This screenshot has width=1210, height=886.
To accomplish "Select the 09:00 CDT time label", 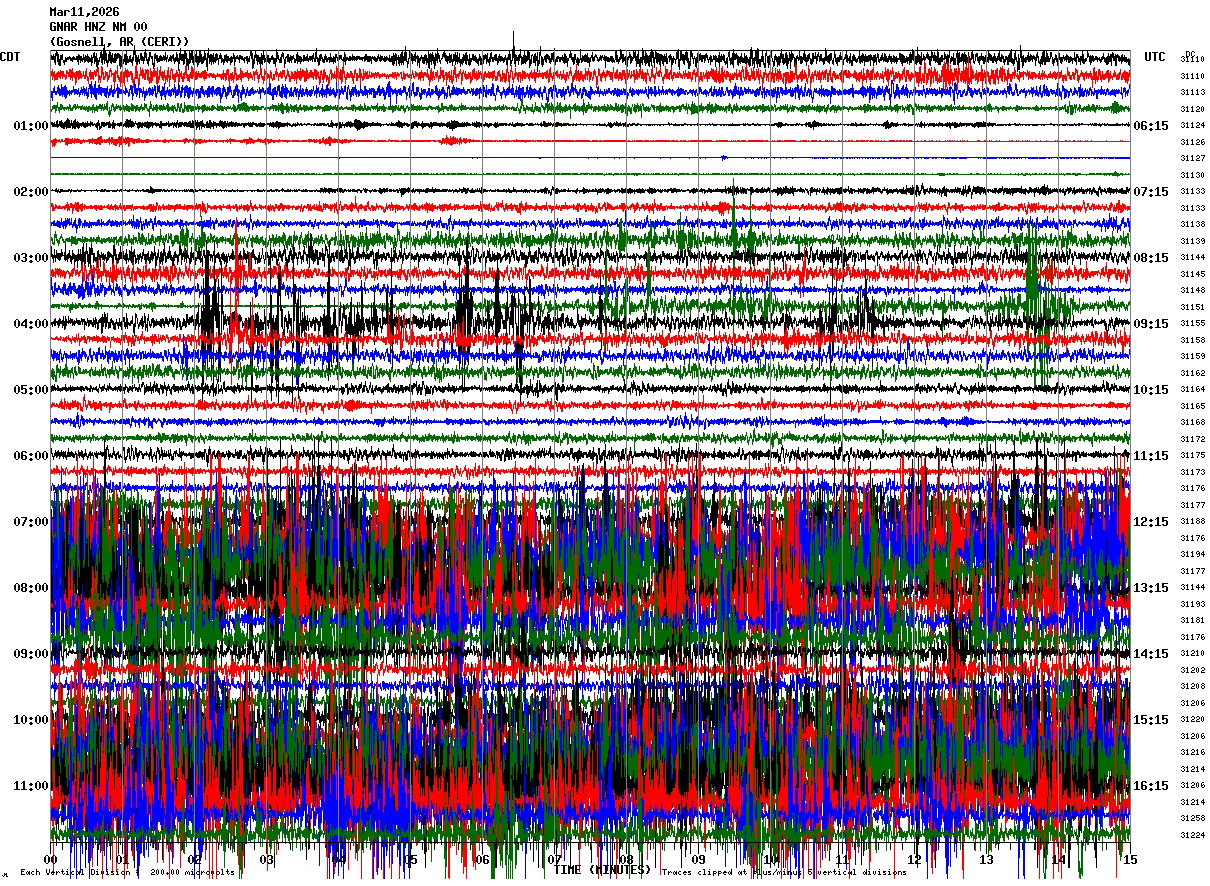I will (31, 654).
